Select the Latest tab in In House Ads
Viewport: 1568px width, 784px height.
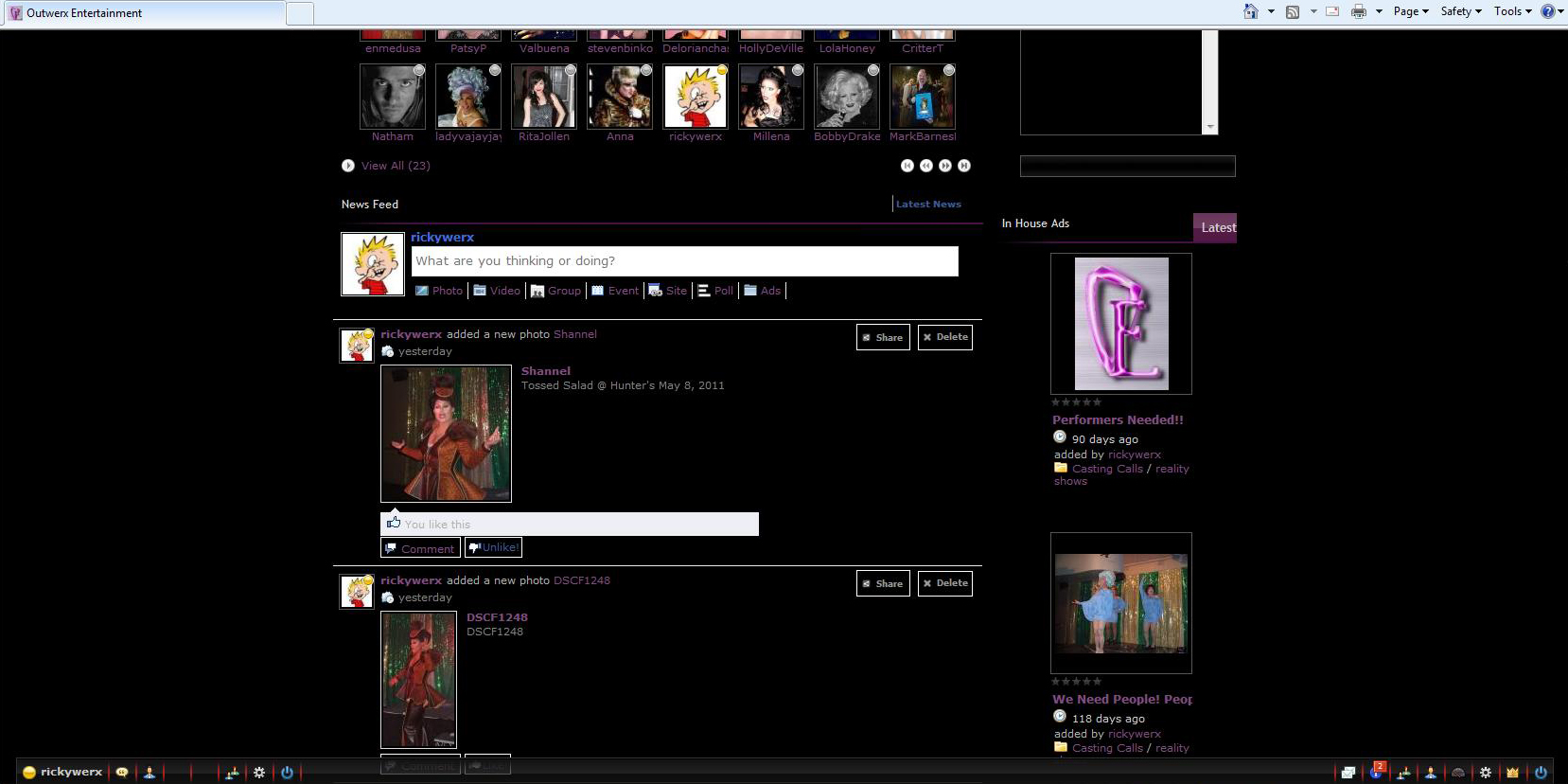click(x=1217, y=227)
